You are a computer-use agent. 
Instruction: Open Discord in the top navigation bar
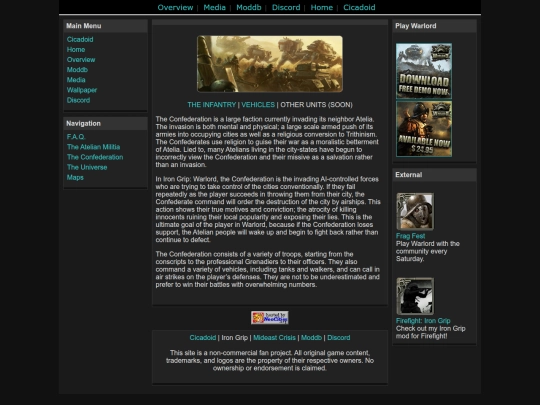pyautogui.click(x=286, y=7)
